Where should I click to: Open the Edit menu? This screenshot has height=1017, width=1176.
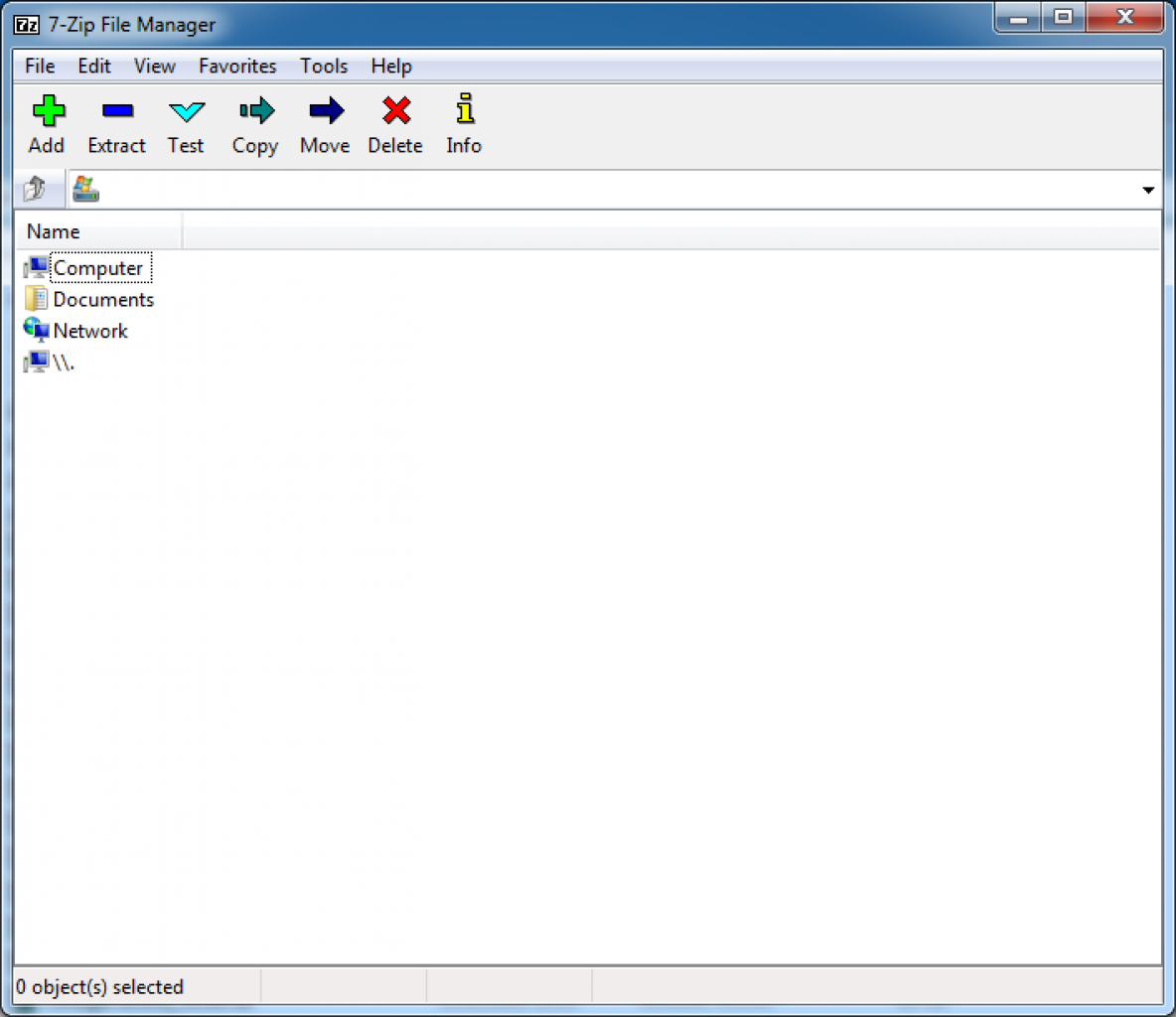tap(94, 66)
